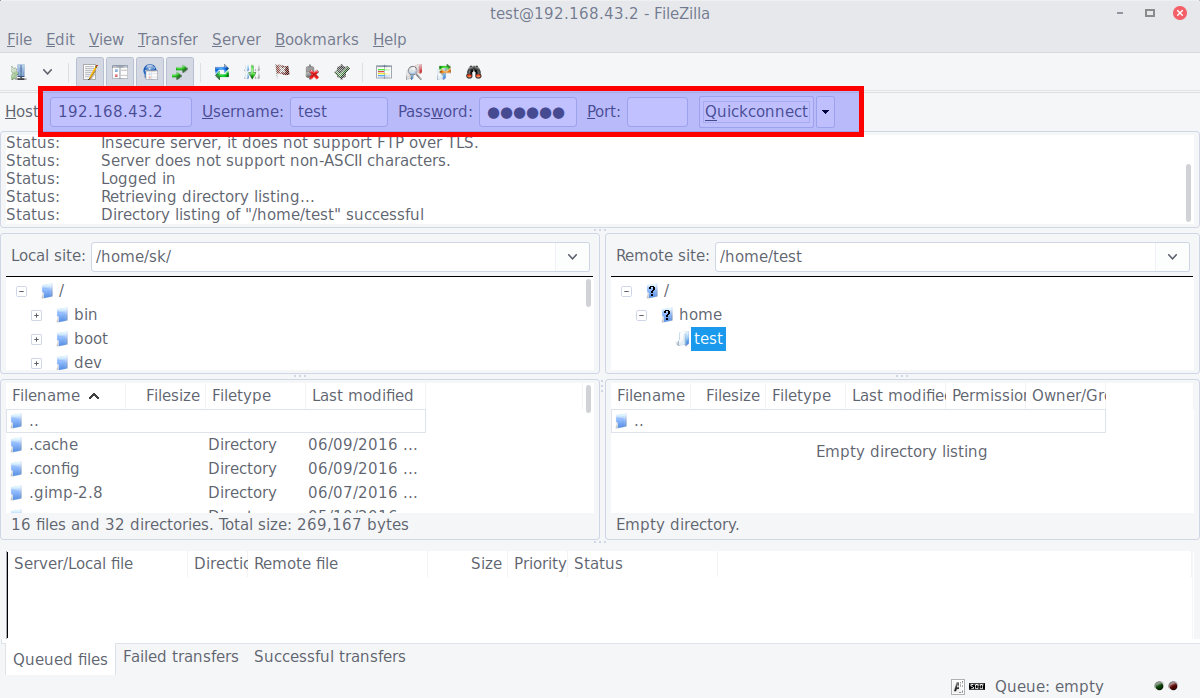
Task: Disconnect from the server using the red-X icon
Action: pos(312,72)
